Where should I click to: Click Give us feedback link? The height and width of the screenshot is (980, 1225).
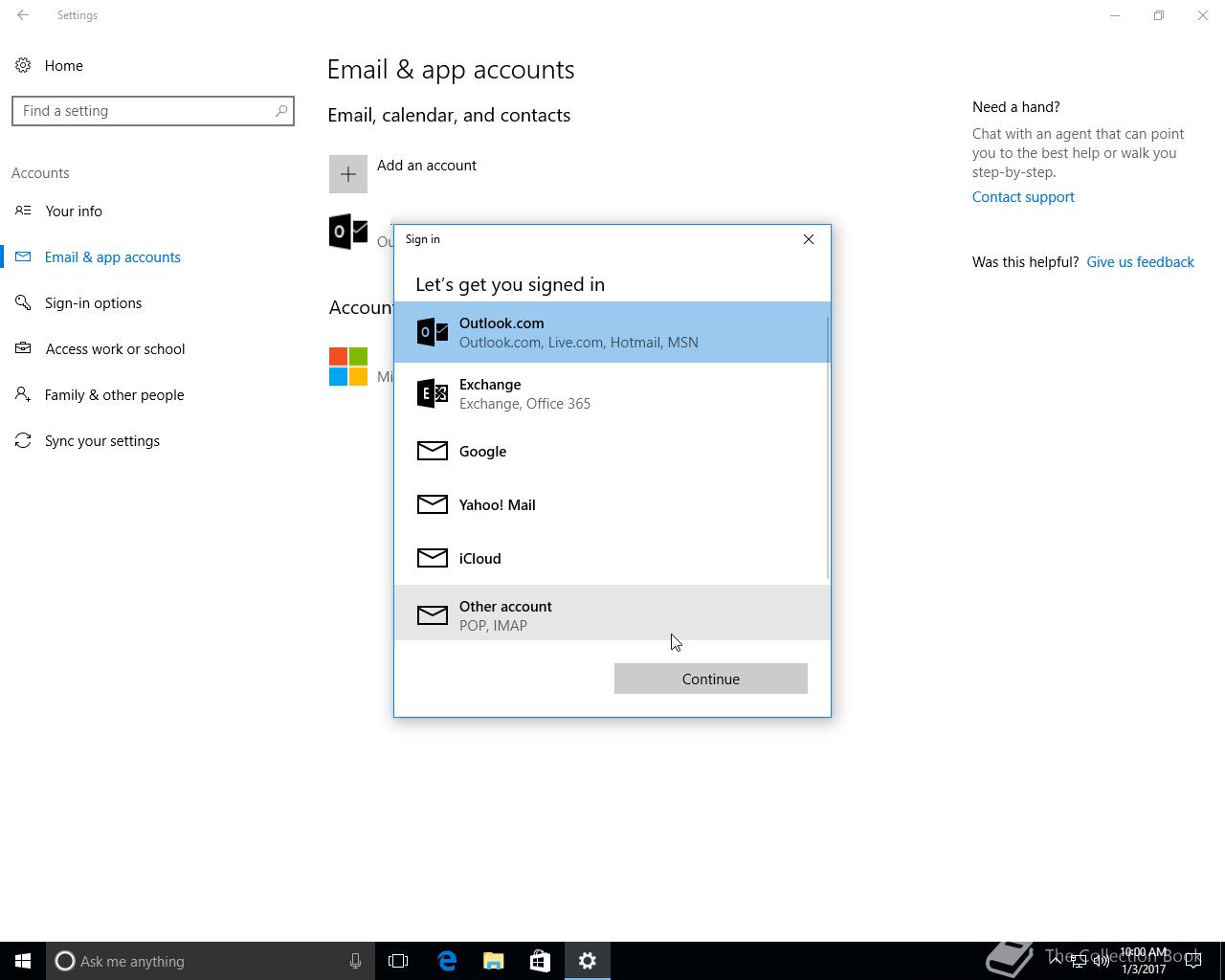click(1140, 262)
